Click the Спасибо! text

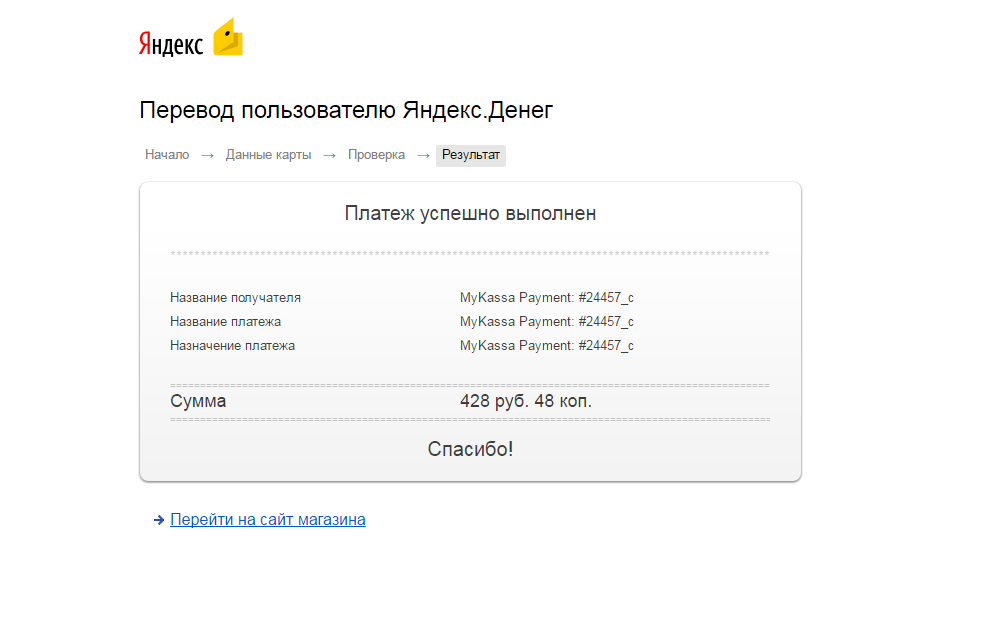tap(470, 449)
